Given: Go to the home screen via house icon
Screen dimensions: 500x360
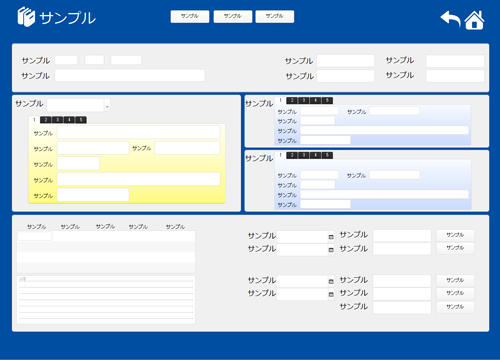Looking at the screenshot, I should [474, 20].
